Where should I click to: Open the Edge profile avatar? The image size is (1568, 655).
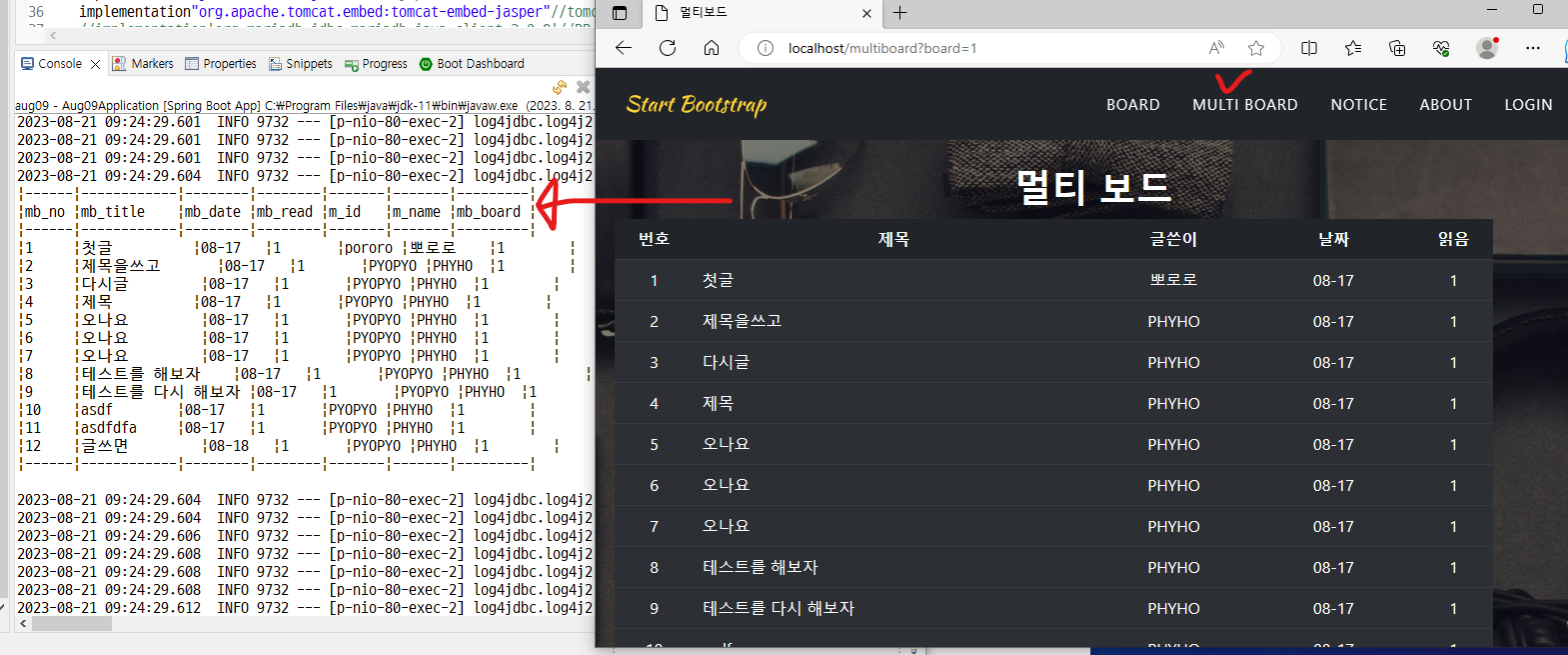(1487, 48)
